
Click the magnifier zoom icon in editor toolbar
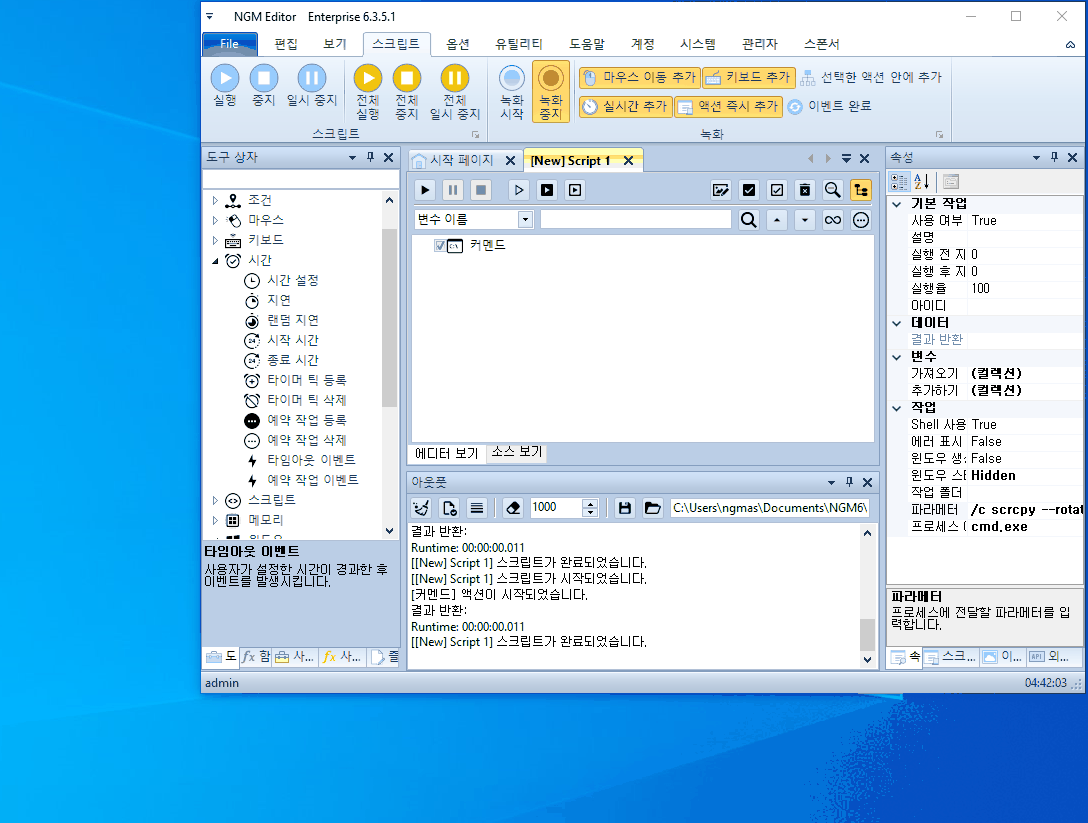pyautogui.click(x=833, y=190)
